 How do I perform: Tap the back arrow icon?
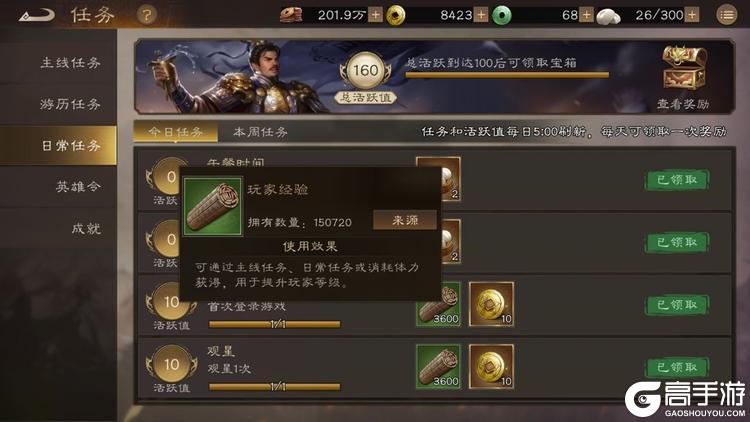(x=37, y=16)
